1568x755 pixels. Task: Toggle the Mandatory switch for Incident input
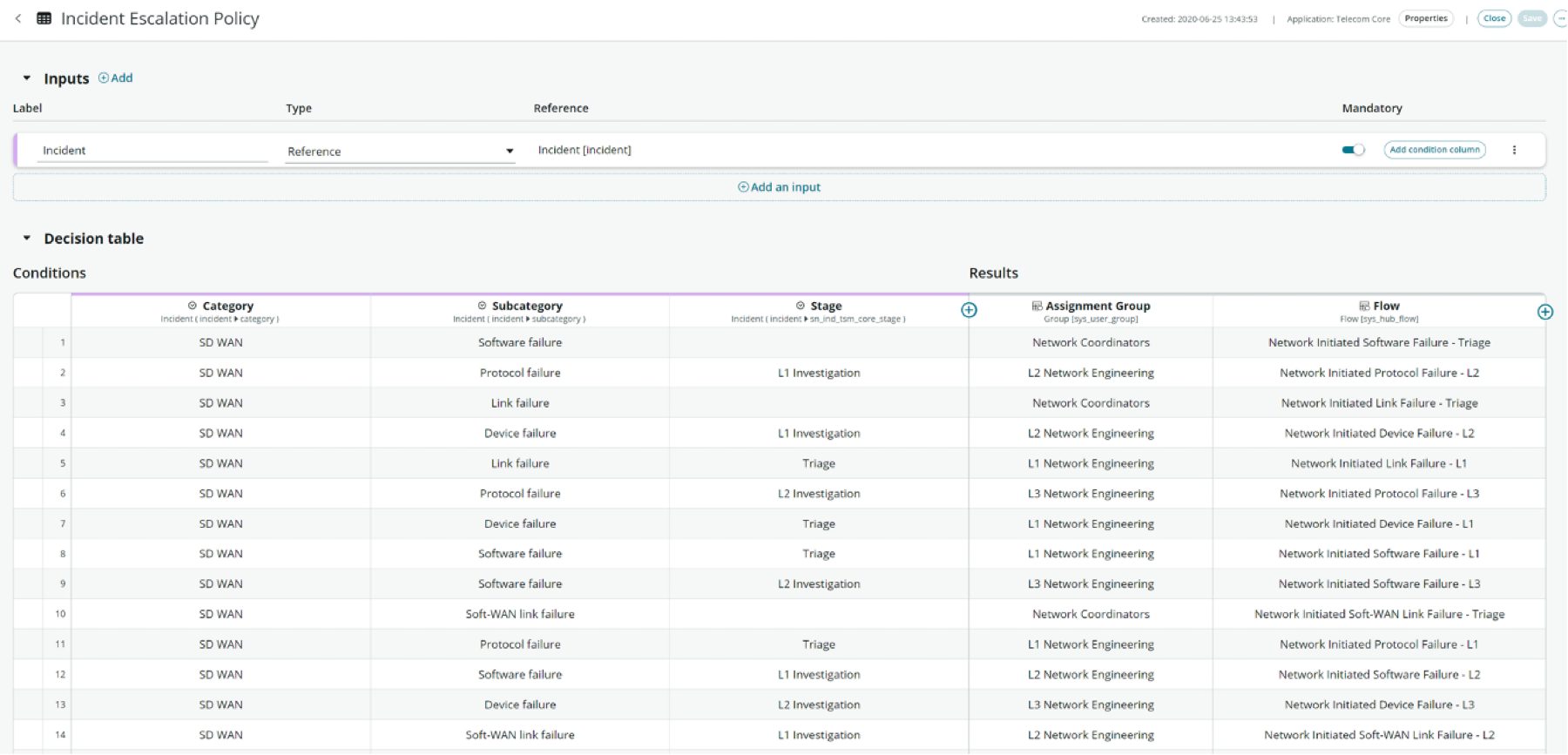[x=1354, y=150]
